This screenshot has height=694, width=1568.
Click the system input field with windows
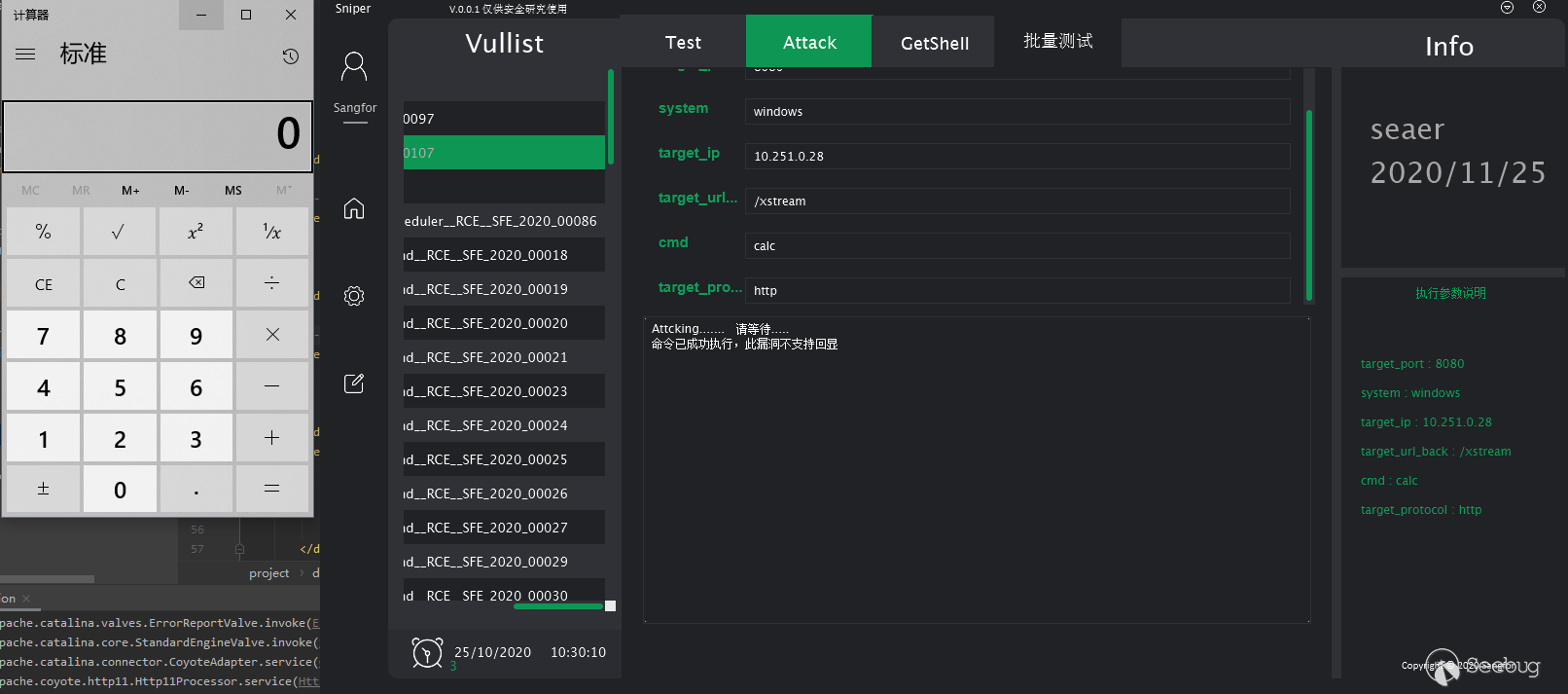click(1017, 111)
